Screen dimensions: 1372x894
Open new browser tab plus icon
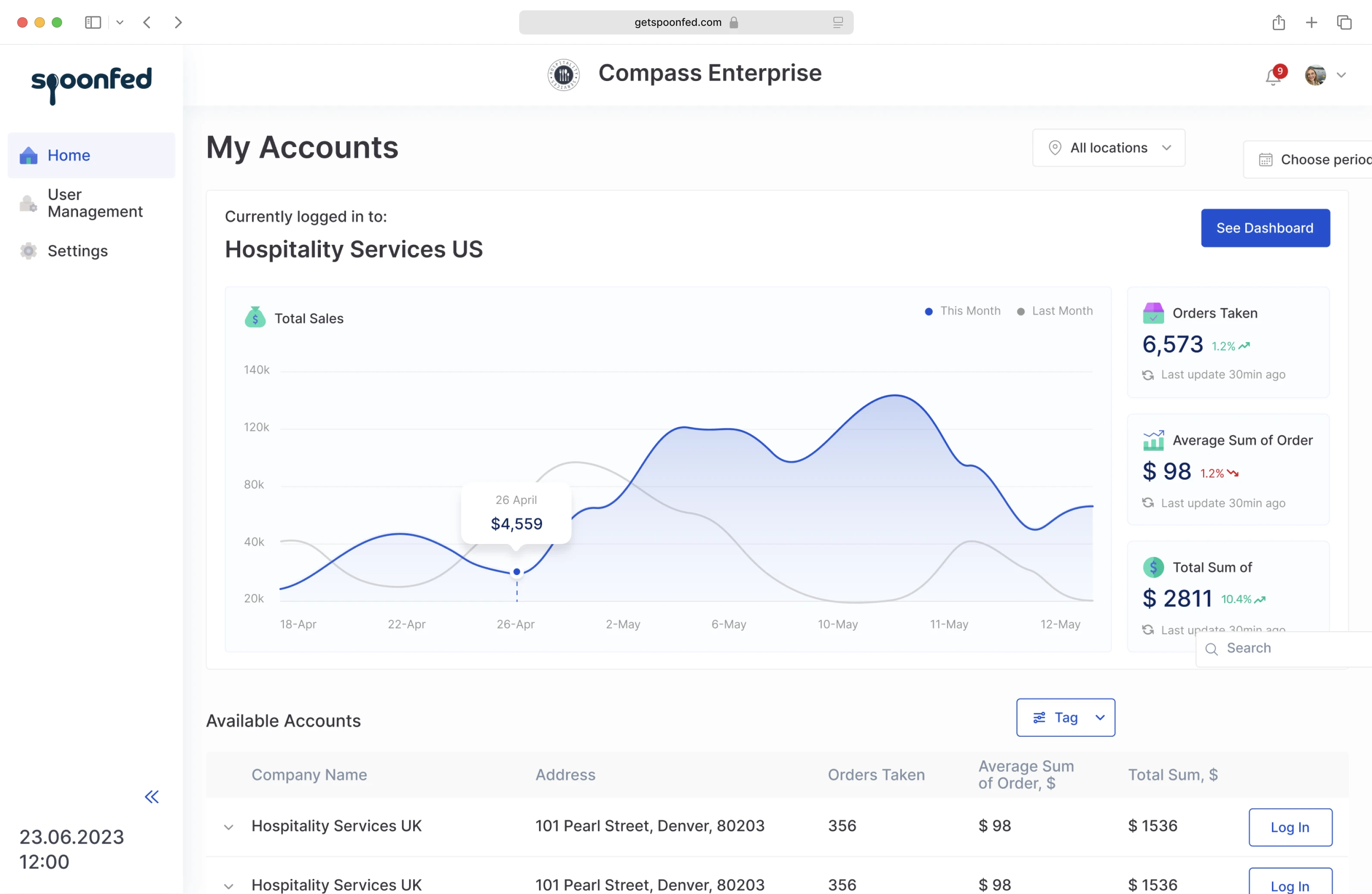coord(1312,22)
